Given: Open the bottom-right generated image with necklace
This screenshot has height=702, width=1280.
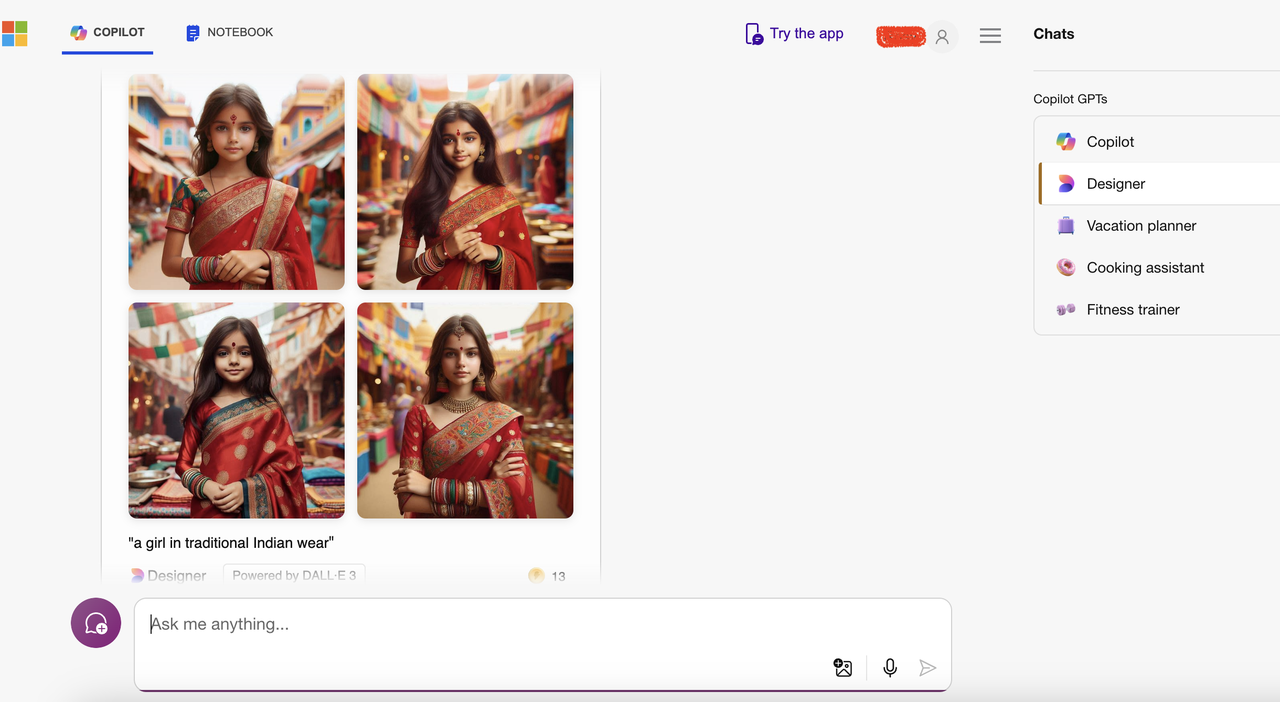Looking at the screenshot, I should click(465, 410).
